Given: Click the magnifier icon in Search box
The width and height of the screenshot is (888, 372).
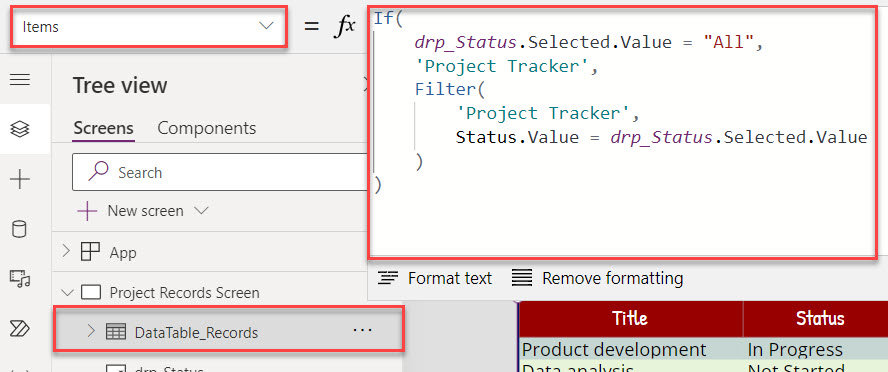Looking at the screenshot, I should 99,171.
